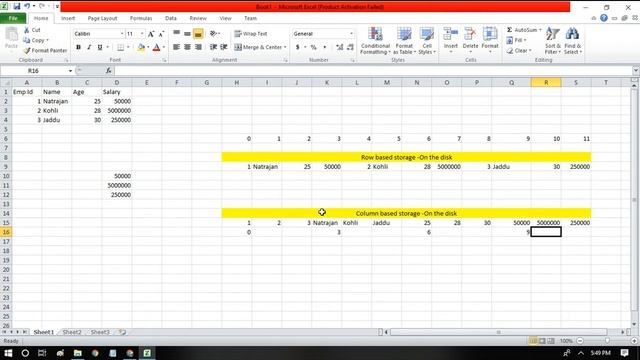
Task: Increase font size with Grow Font icon
Action: pyautogui.click(x=151, y=34)
